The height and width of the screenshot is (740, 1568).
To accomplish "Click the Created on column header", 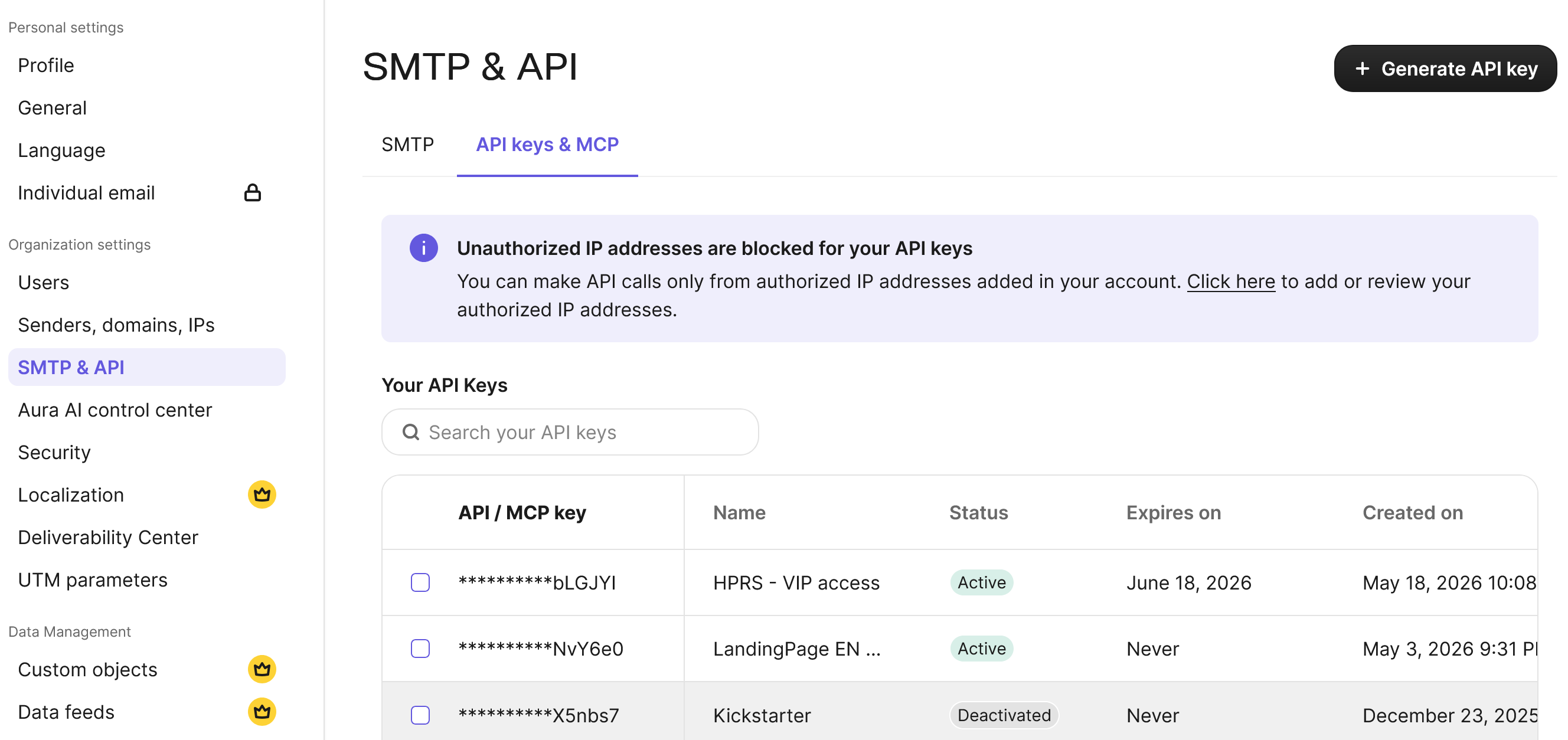I will click(1412, 512).
